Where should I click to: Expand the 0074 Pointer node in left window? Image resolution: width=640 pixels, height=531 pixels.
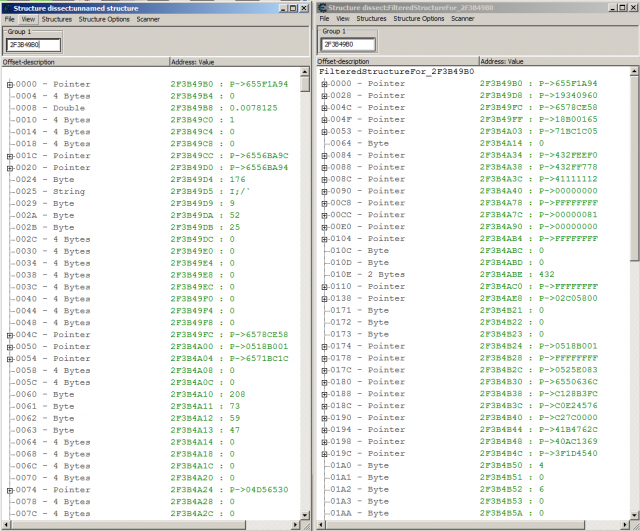point(9,489)
